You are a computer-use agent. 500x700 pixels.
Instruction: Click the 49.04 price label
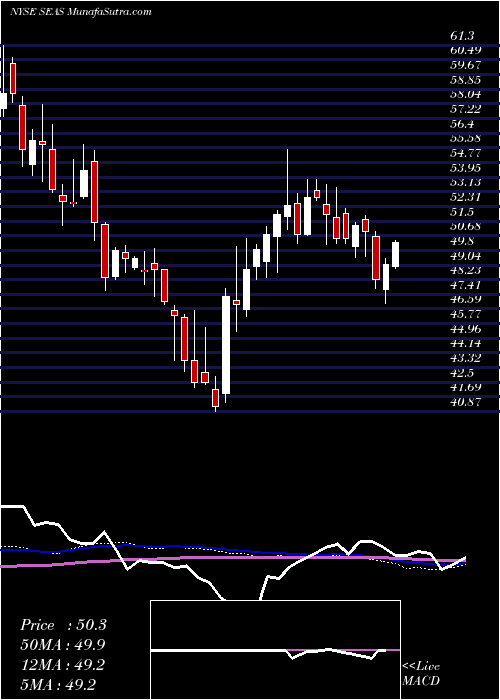coord(466,256)
